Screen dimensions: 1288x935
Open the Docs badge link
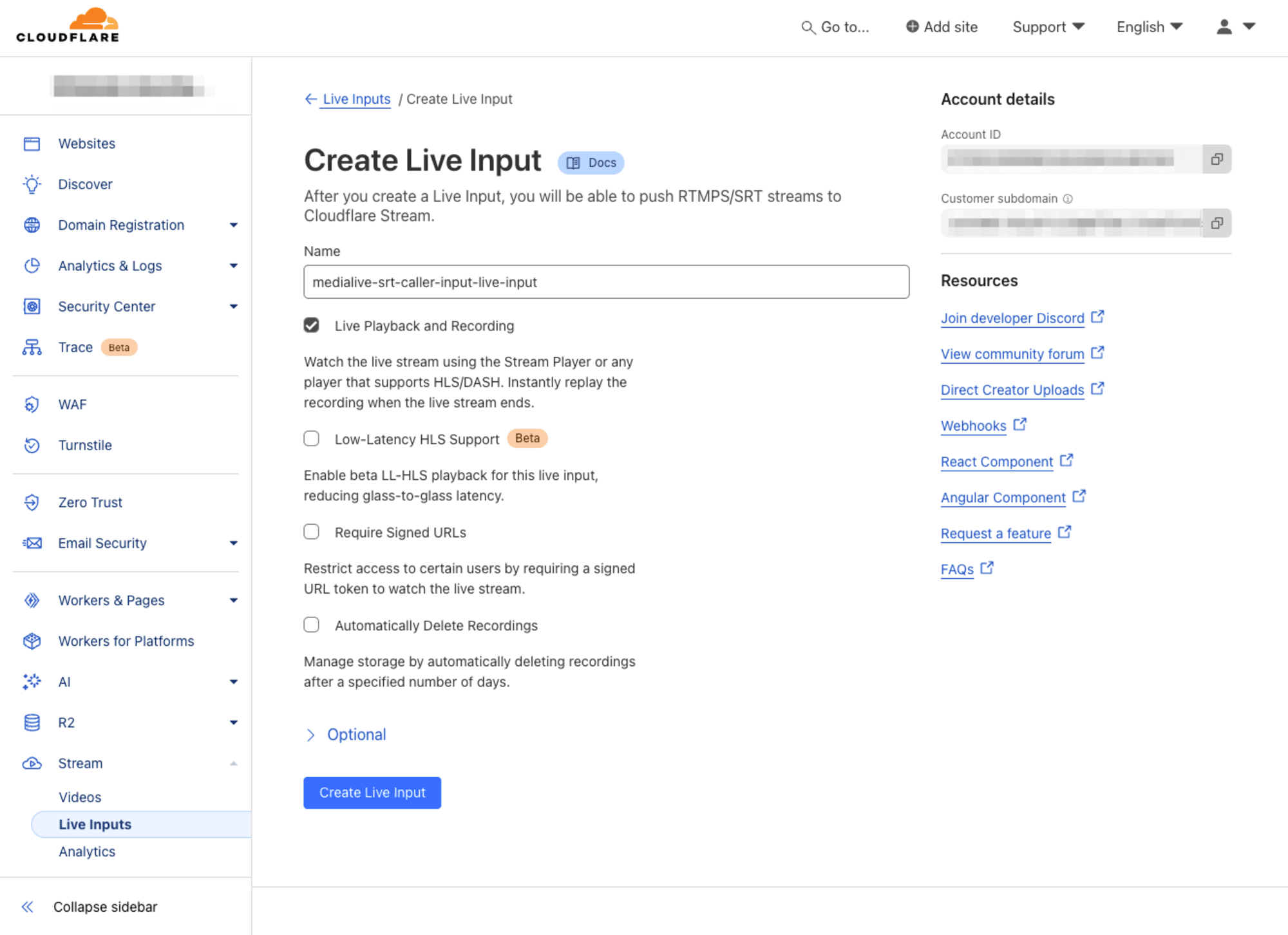coord(591,163)
